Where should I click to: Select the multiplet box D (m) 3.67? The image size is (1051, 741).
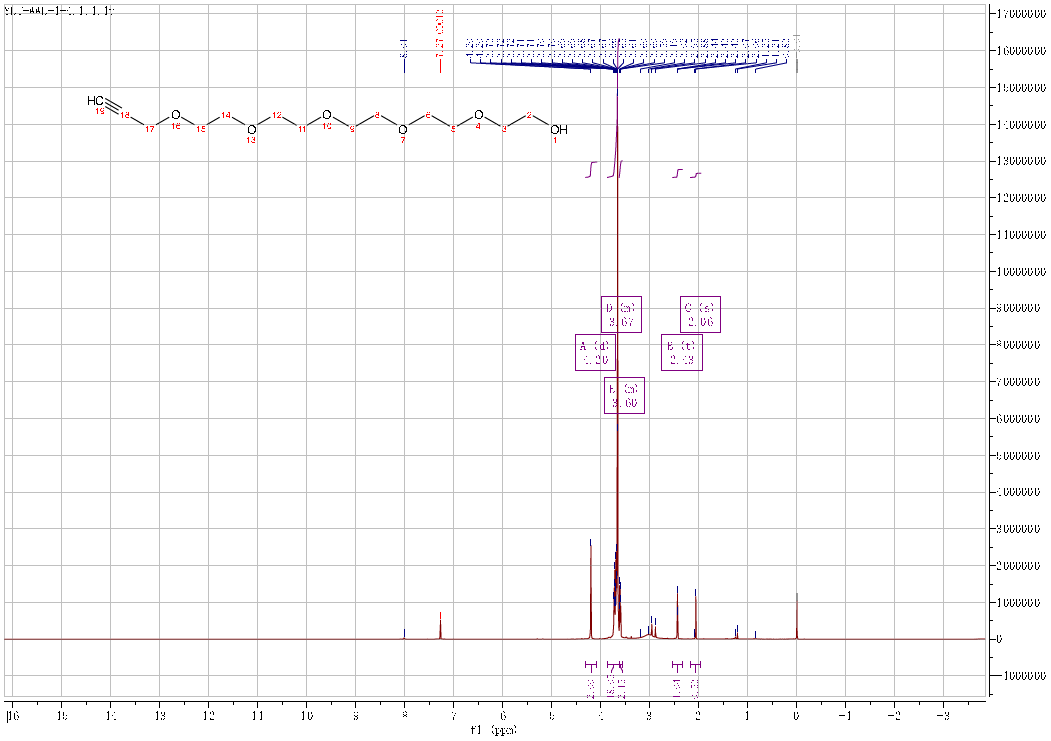621,314
